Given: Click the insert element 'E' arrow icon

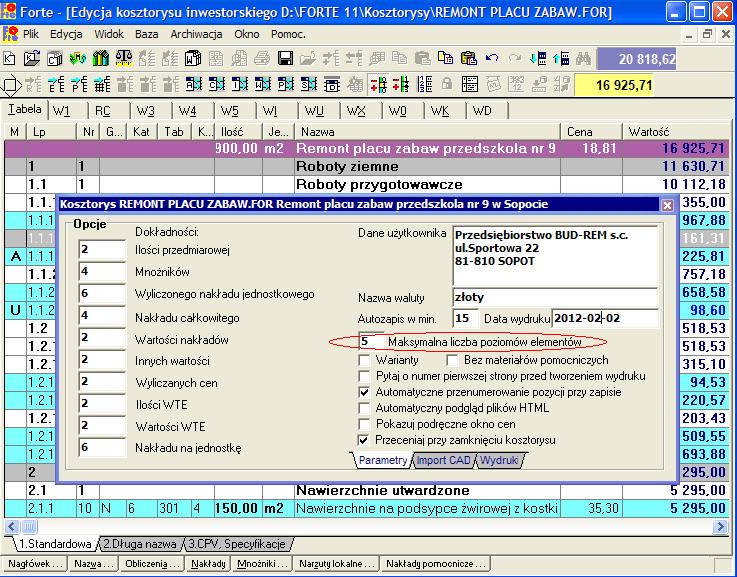Looking at the screenshot, I should tap(55, 85).
